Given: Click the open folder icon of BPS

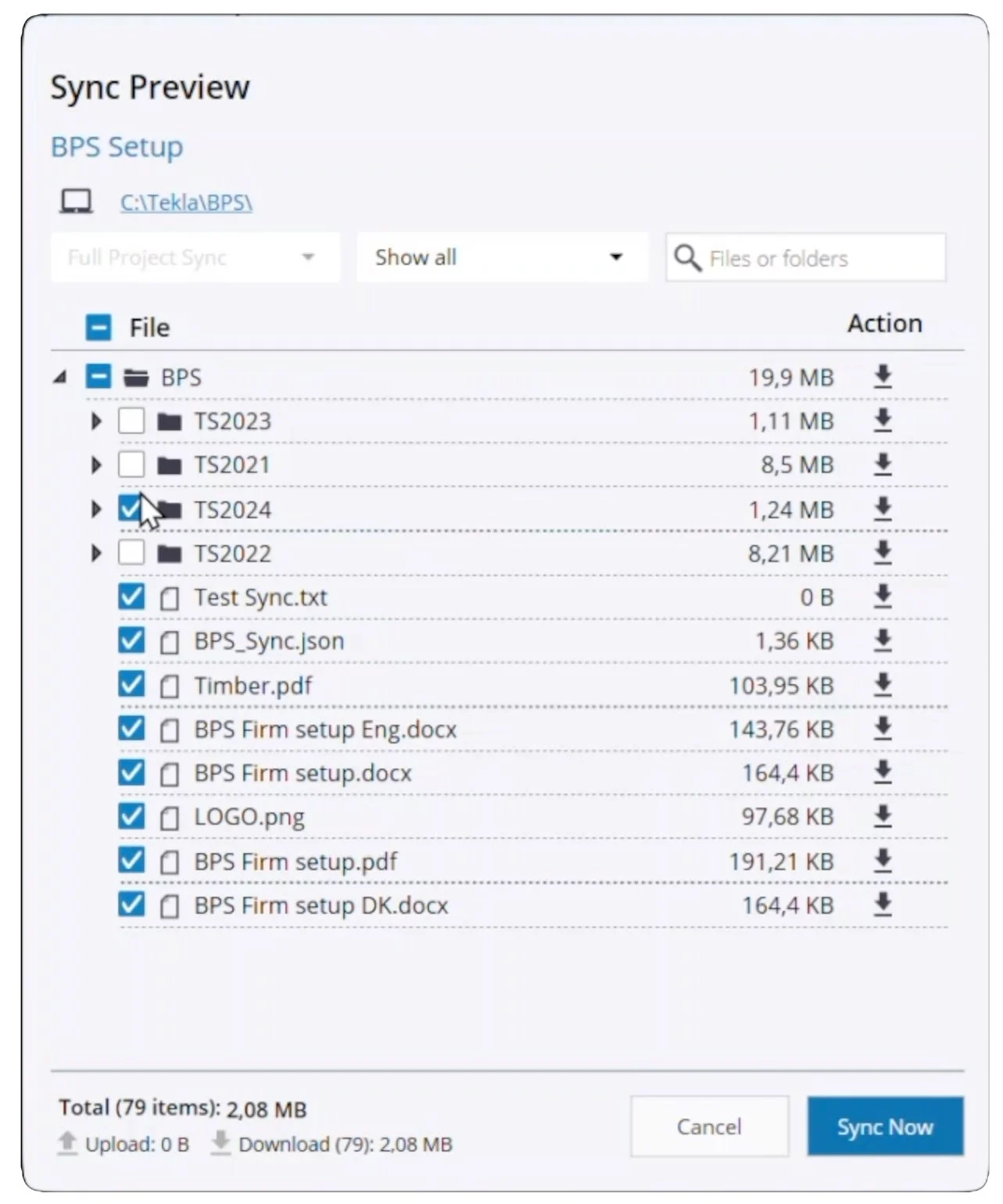Looking at the screenshot, I should pos(136,378).
